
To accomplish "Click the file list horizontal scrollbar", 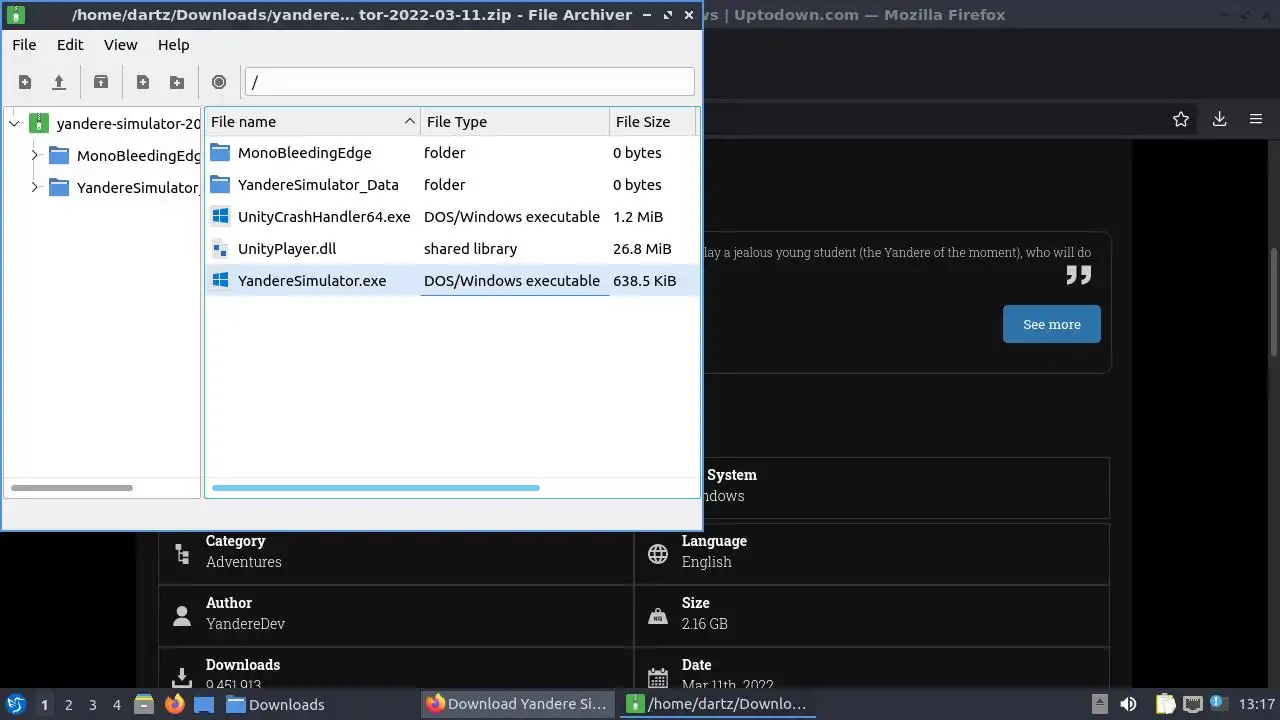I will tap(376, 488).
